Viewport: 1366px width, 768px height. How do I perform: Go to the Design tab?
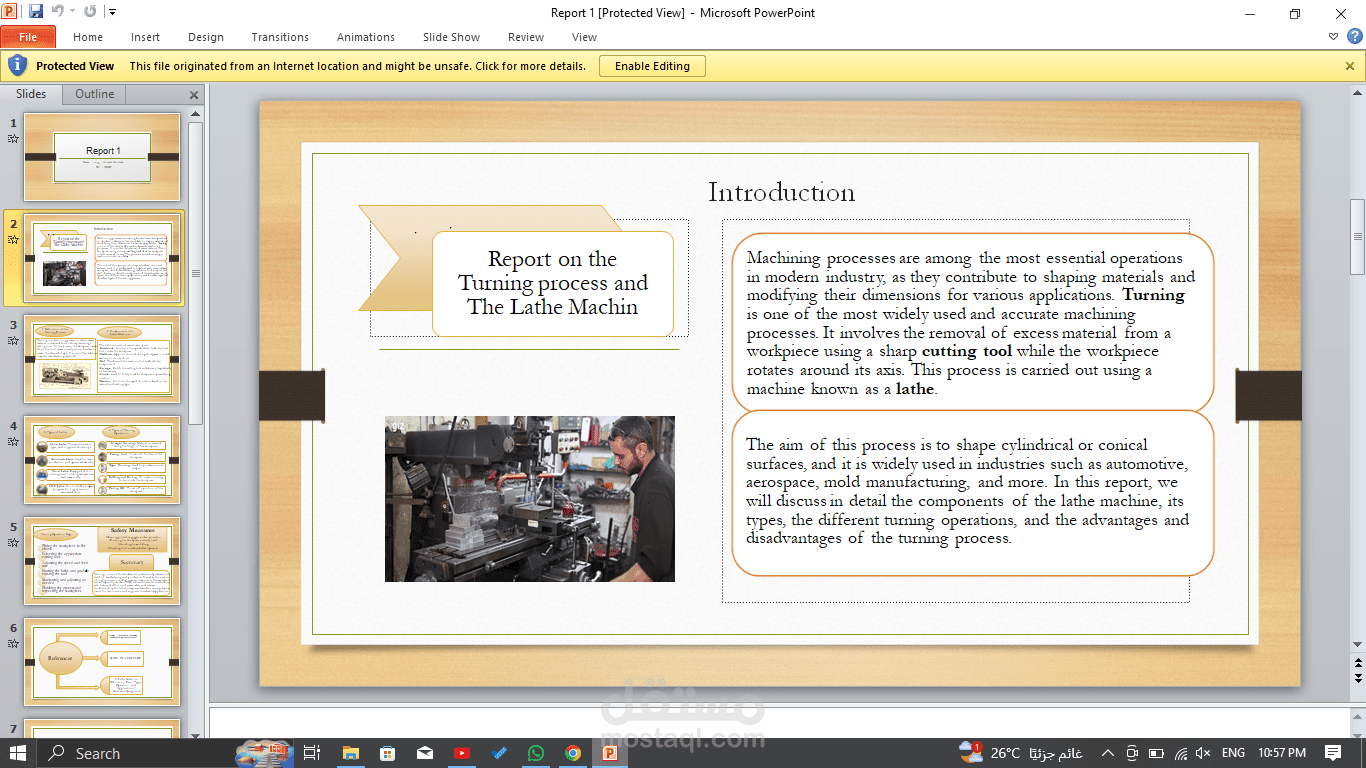(206, 37)
